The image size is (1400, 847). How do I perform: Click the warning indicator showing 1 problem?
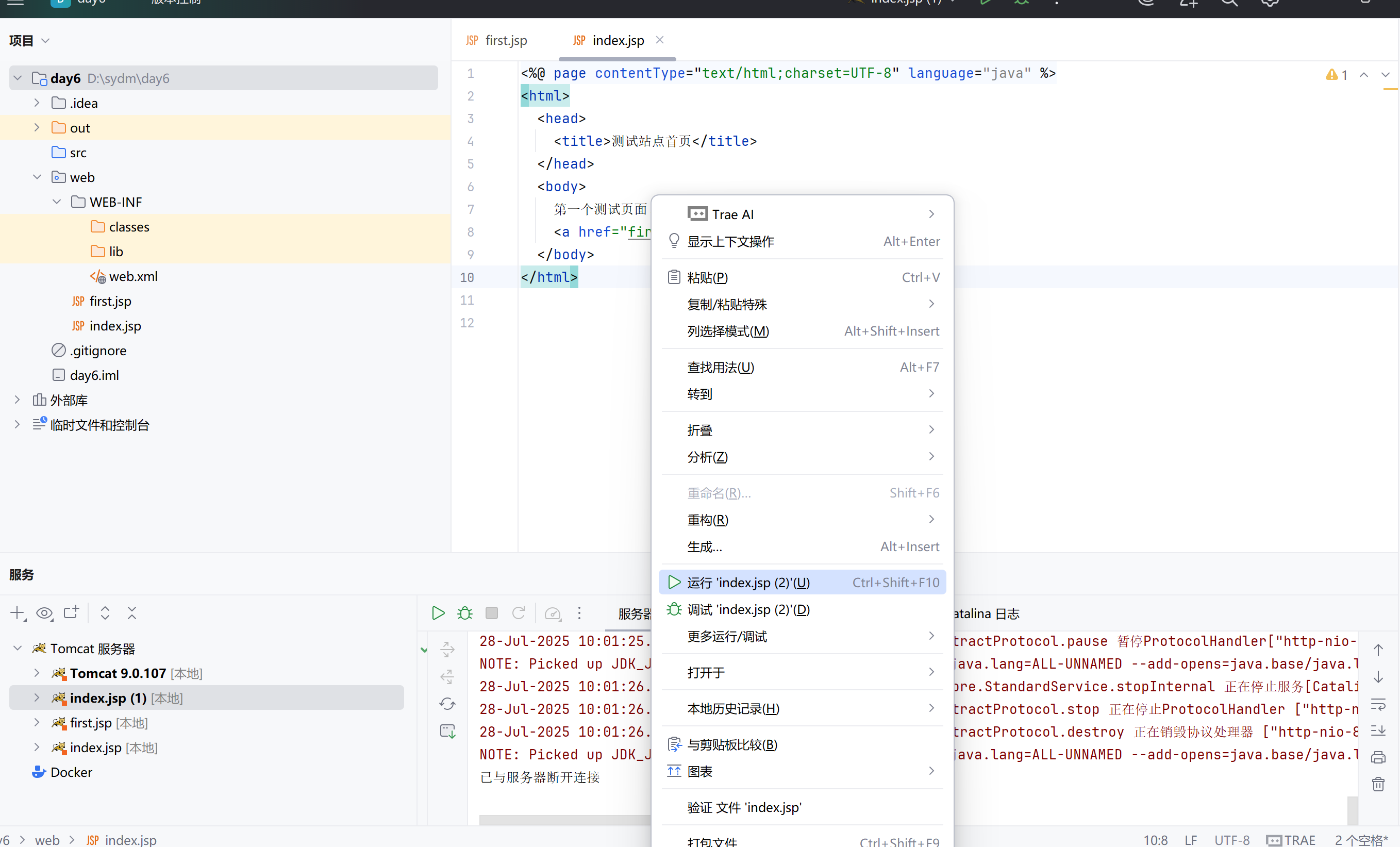[x=1337, y=75]
